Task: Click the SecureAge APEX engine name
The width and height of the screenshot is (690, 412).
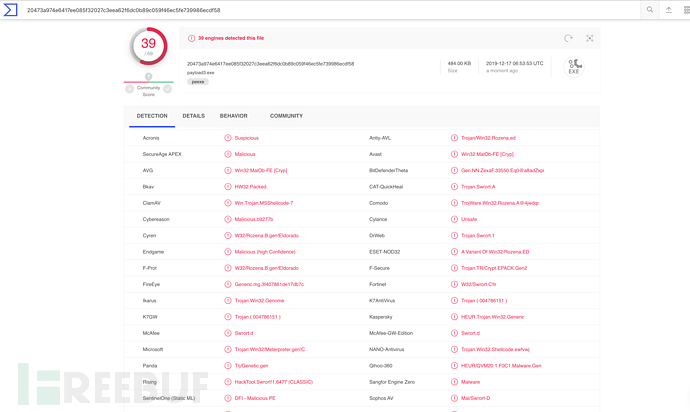Action: tap(162, 154)
